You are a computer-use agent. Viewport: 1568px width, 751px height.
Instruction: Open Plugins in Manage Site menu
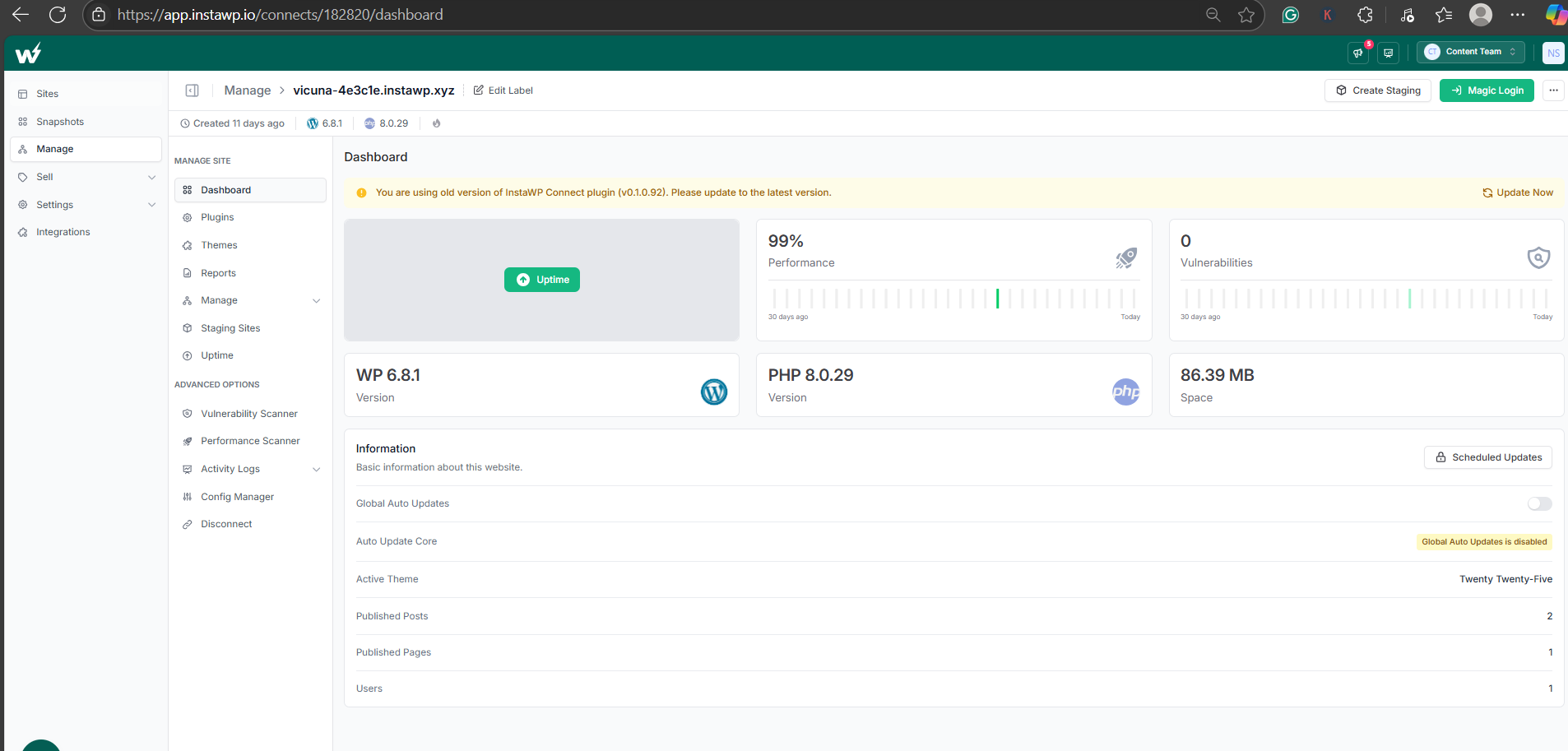[250, 217]
